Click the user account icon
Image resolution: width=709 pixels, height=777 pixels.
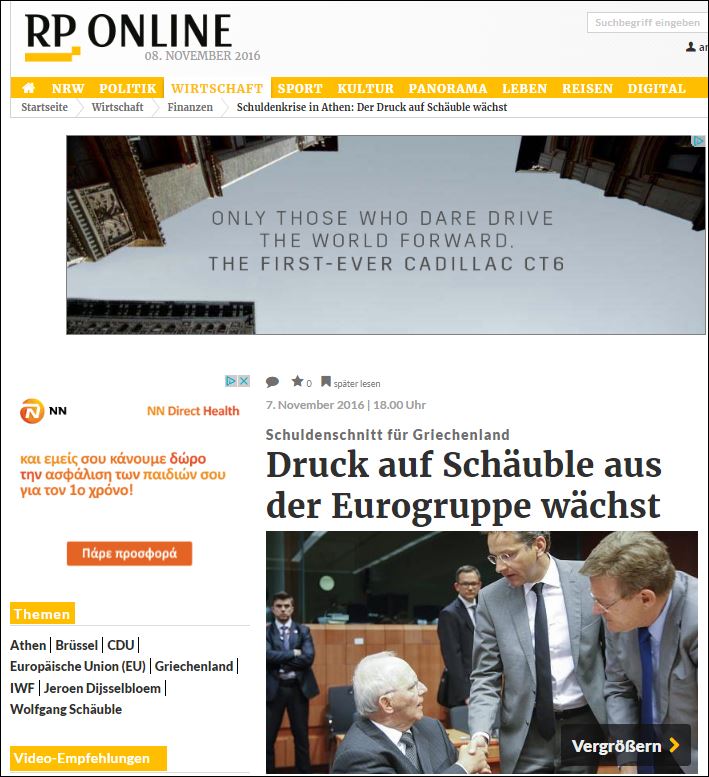click(691, 47)
